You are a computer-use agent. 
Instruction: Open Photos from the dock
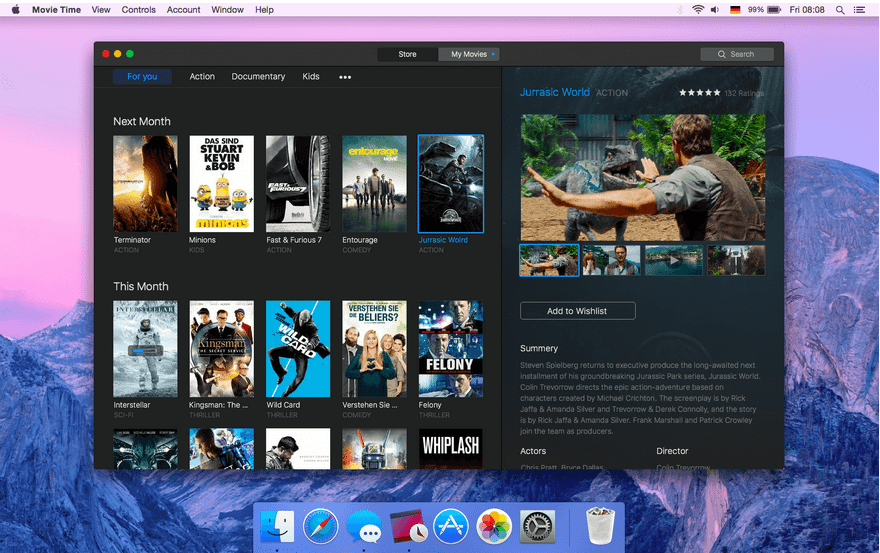click(x=494, y=526)
